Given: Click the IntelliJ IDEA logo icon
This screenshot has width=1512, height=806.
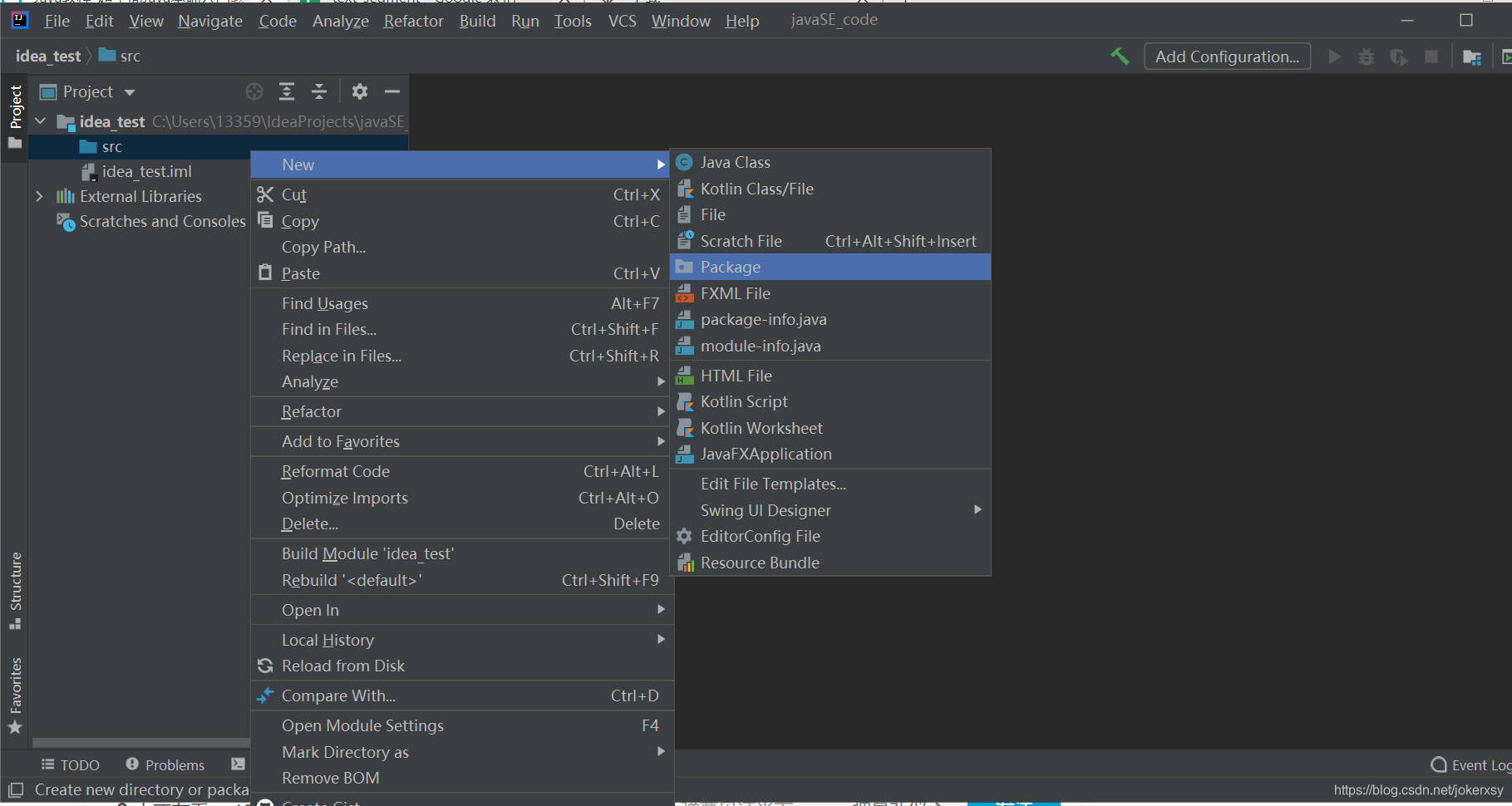Looking at the screenshot, I should click(20, 20).
